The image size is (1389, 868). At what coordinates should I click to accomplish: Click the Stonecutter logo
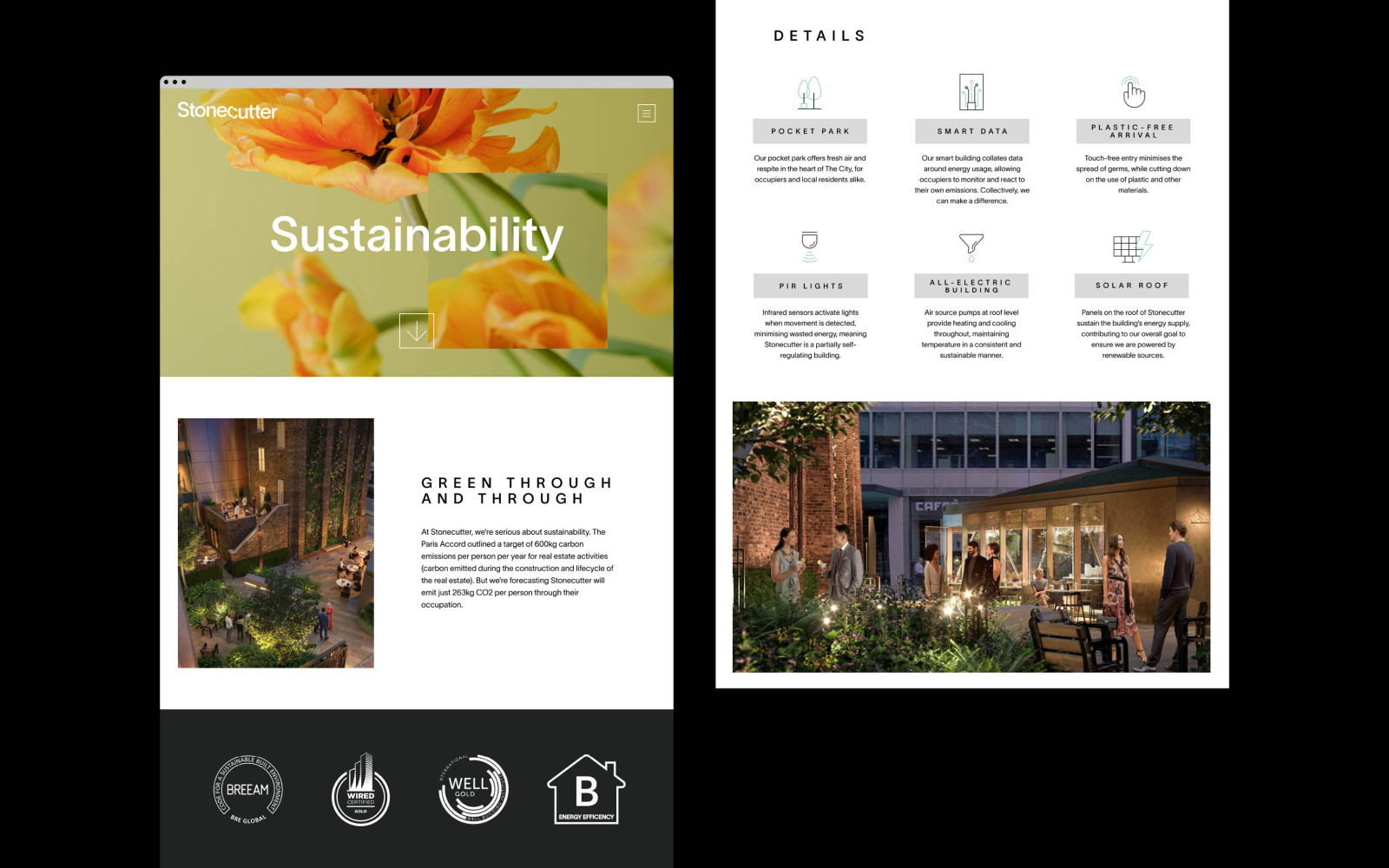coord(227,110)
